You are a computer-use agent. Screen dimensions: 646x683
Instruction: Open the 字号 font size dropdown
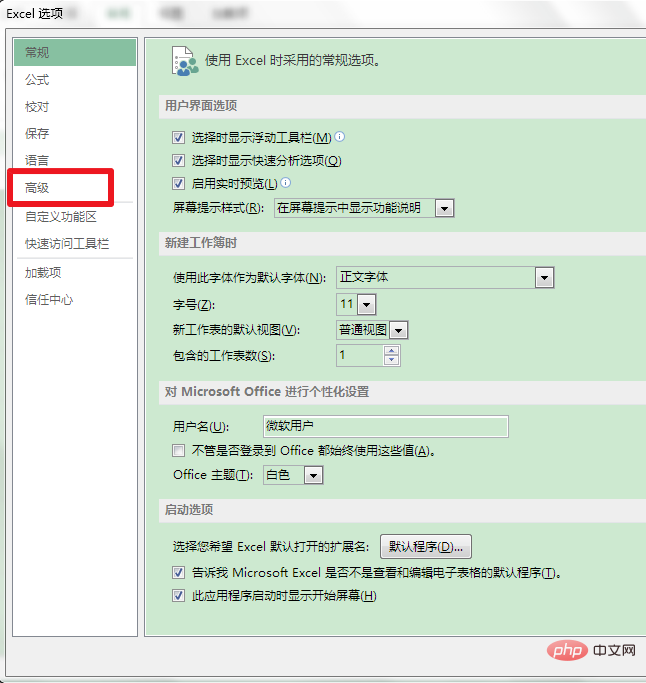(x=366, y=304)
